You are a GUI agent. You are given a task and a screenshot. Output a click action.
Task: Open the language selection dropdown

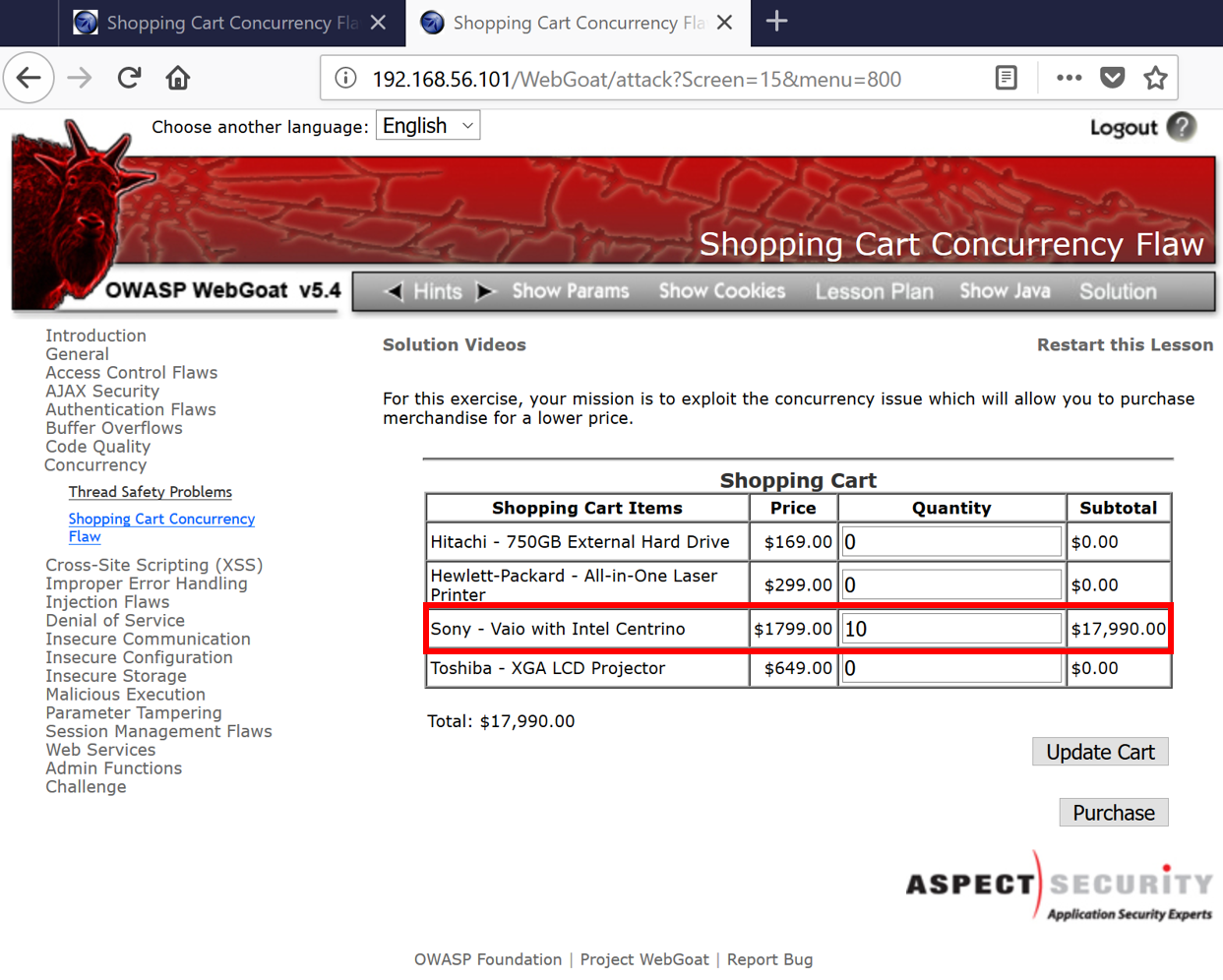428,126
